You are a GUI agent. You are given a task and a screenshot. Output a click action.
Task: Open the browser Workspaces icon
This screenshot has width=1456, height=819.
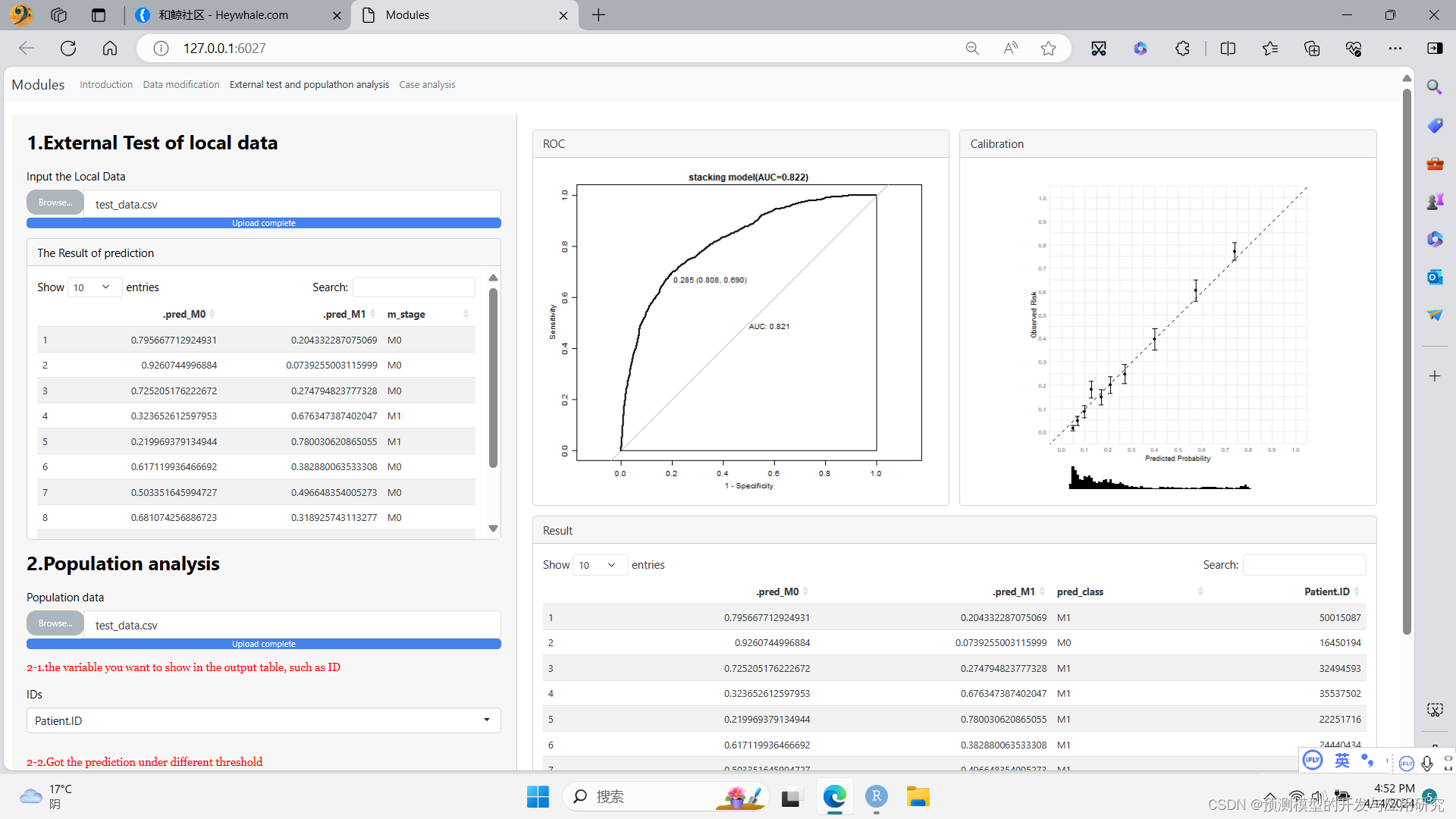pyautogui.click(x=59, y=15)
